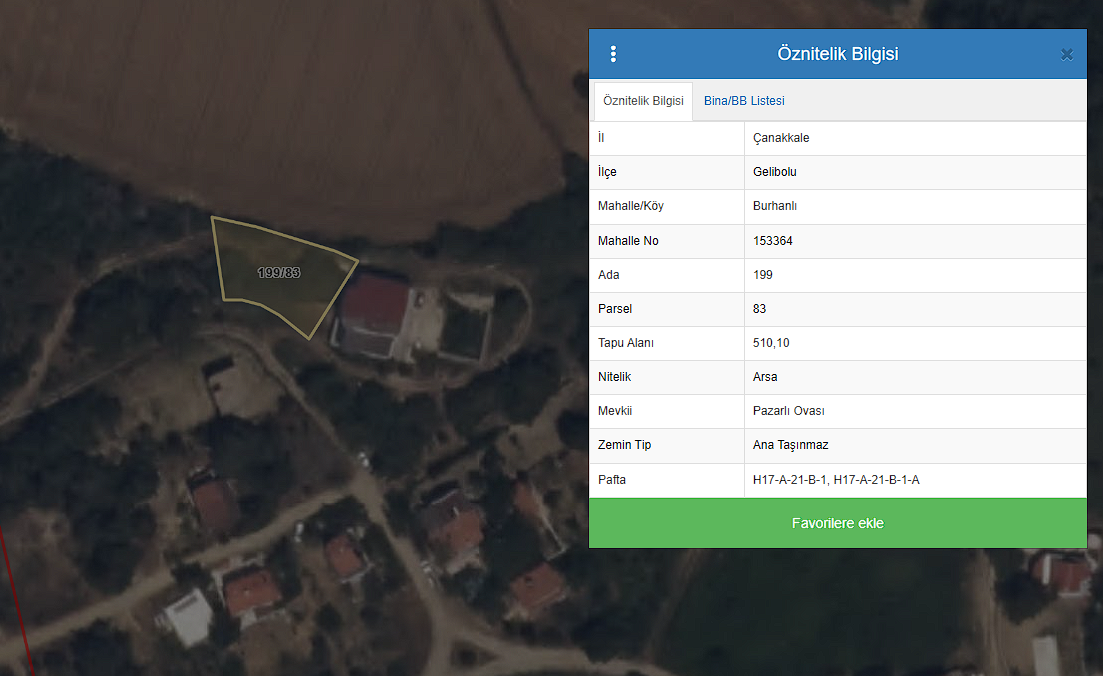The height and width of the screenshot is (676, 1103).
Task: Click the Öznitelik Bilgisi title in blue header
Action: pos(837,54)
